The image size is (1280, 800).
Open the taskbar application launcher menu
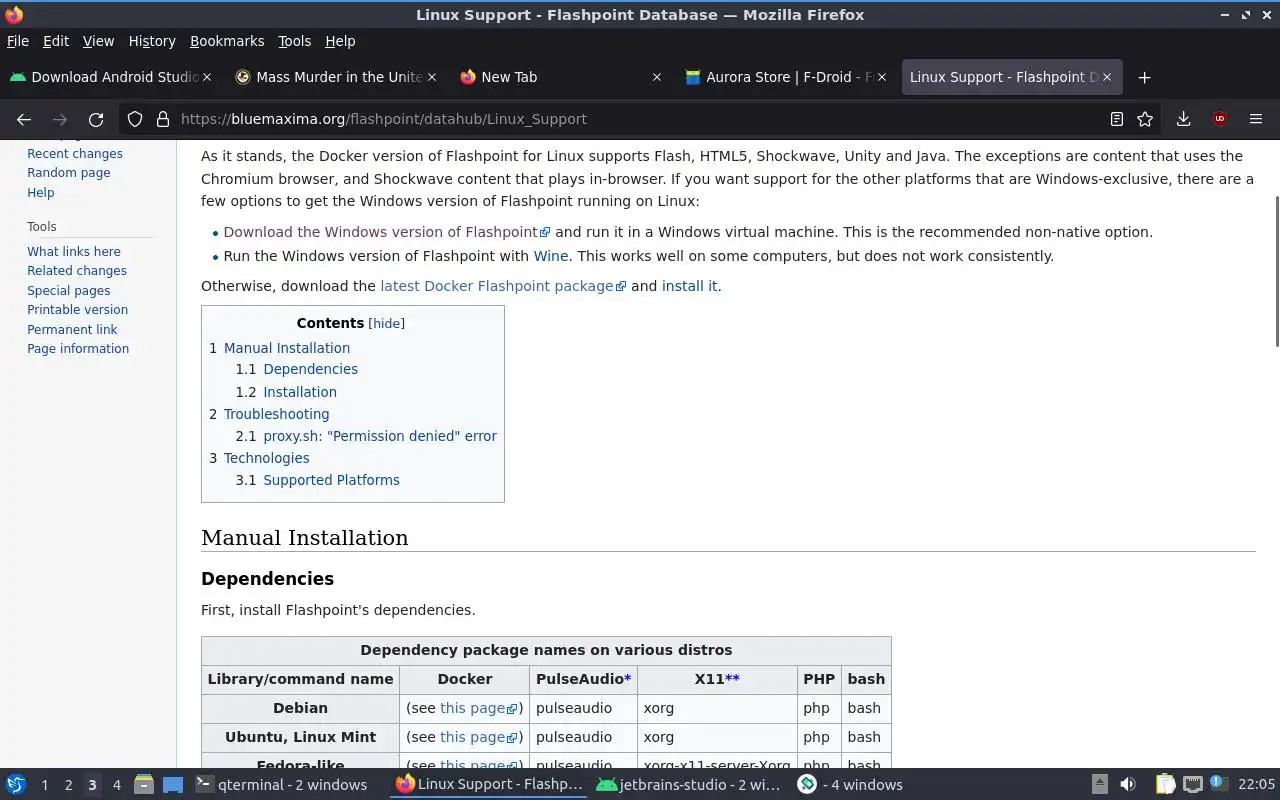pos(16,785)
